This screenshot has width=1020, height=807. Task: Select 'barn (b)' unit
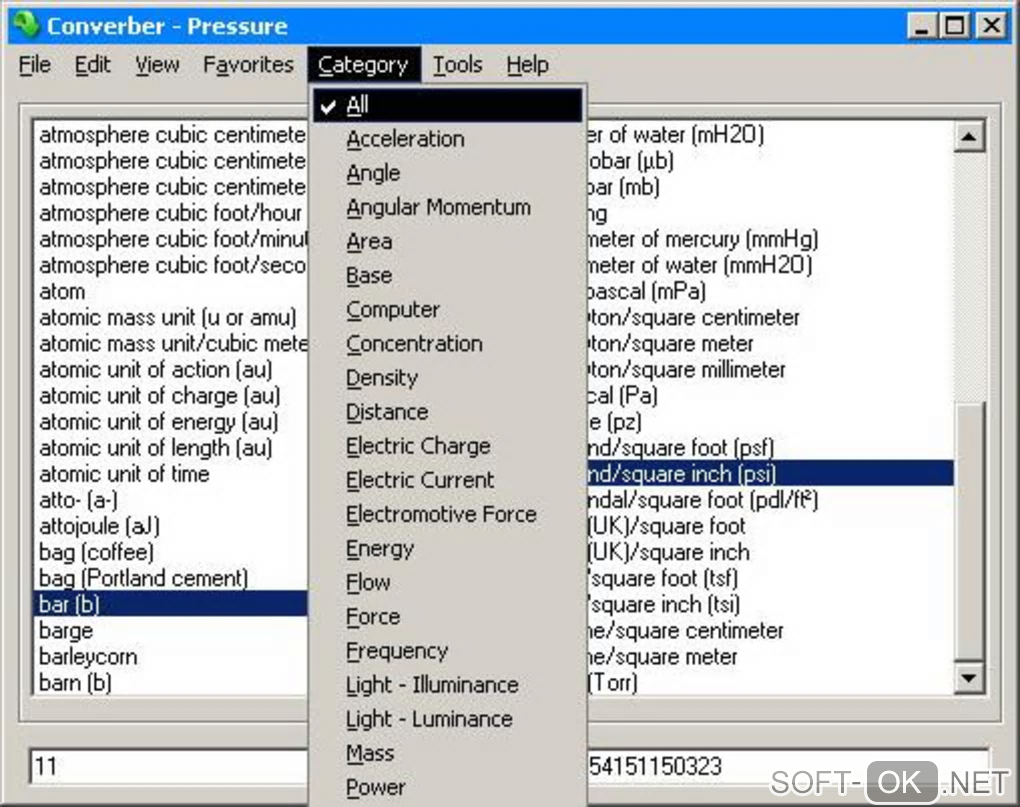tap(170, 683)
